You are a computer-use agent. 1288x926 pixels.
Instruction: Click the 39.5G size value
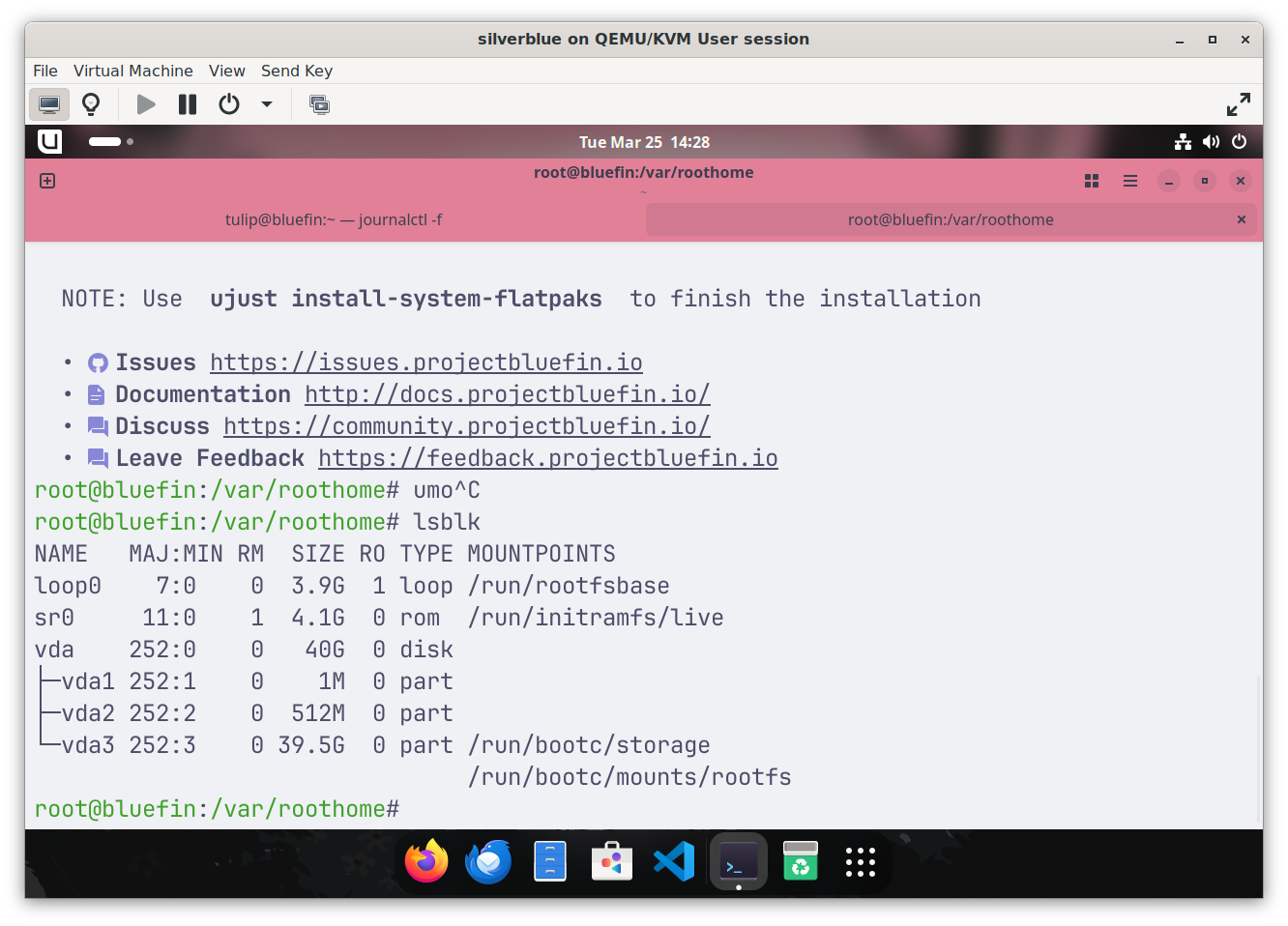(x=311, y=745)
